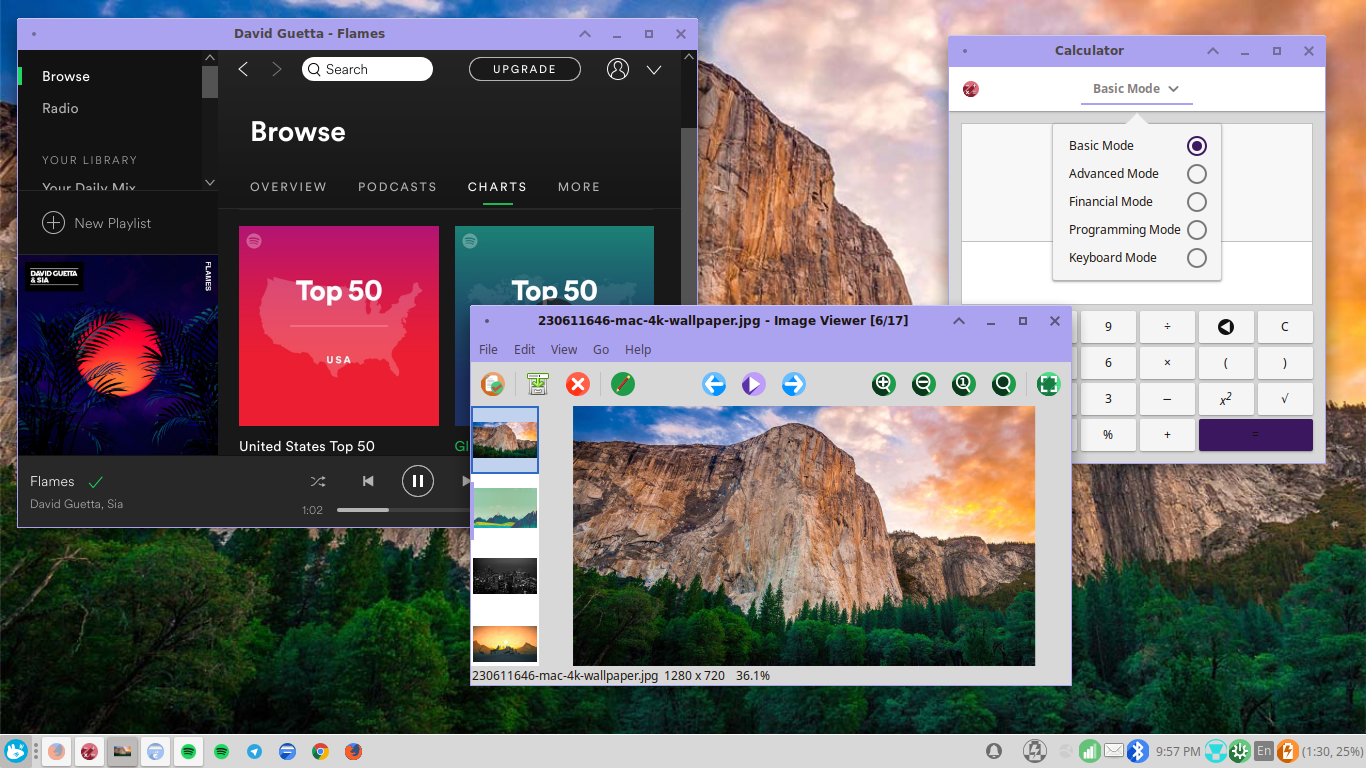Screen dimensions: 1366x768
Task: Open the Go menu in Image Viewer
Action: point(601,350)
